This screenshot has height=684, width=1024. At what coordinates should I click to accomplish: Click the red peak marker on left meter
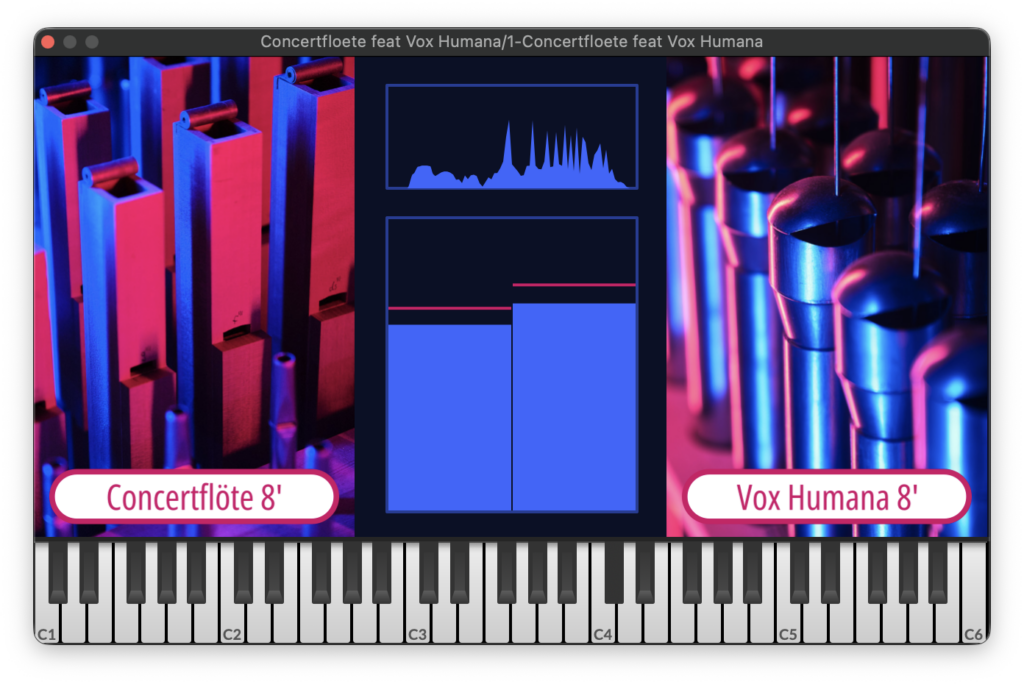pos(449,309)
